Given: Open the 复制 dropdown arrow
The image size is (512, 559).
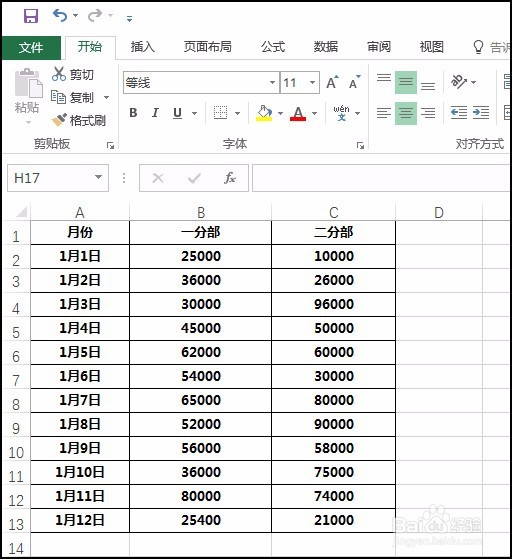Looking at the screenshot, I should [x=106, y=97].
